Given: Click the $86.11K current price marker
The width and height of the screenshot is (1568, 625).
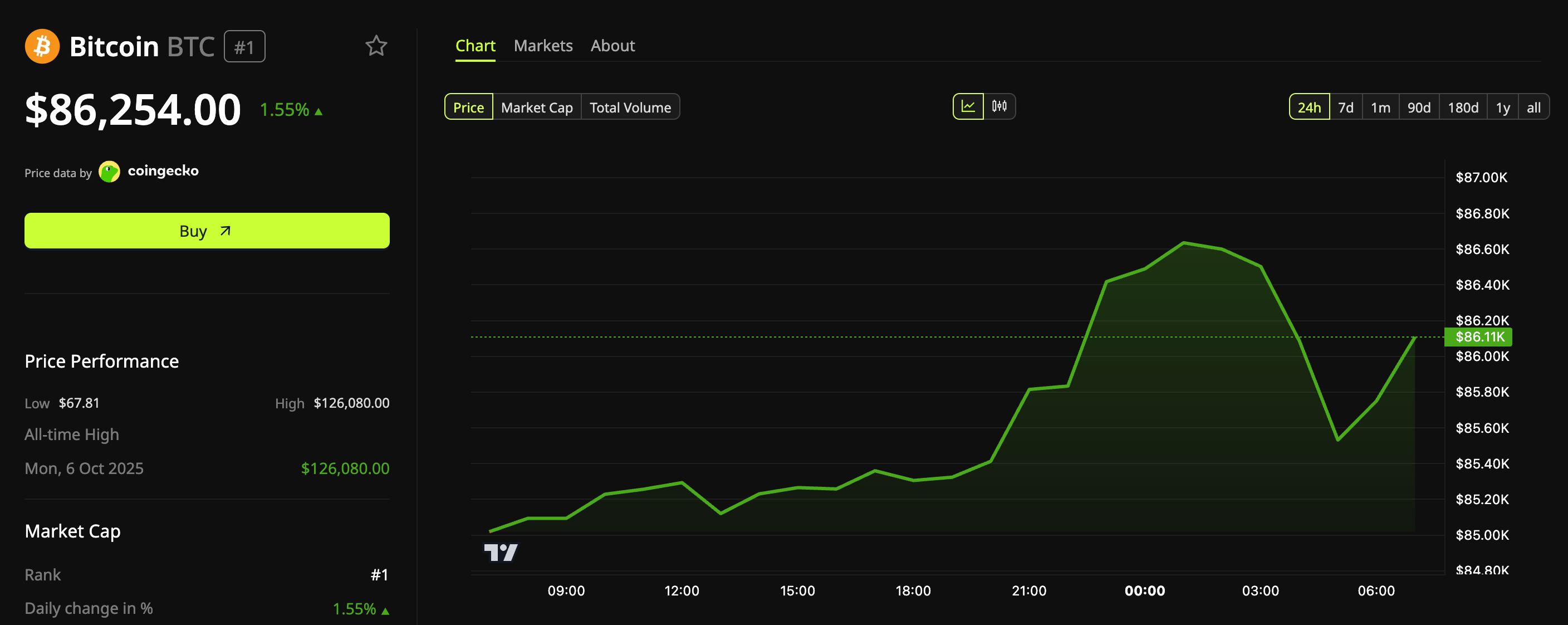Looking at the screenshot, I should (x=1478, y=337).
